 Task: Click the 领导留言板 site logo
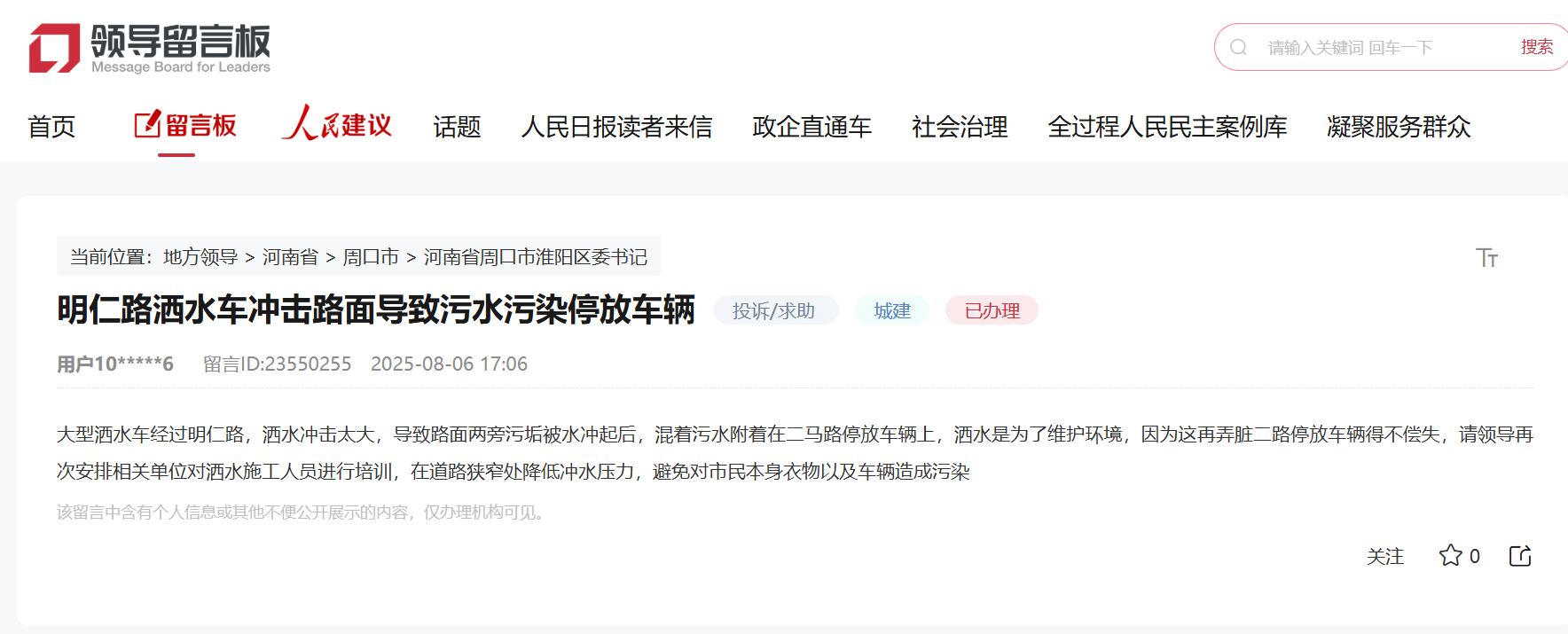[149, 48]
